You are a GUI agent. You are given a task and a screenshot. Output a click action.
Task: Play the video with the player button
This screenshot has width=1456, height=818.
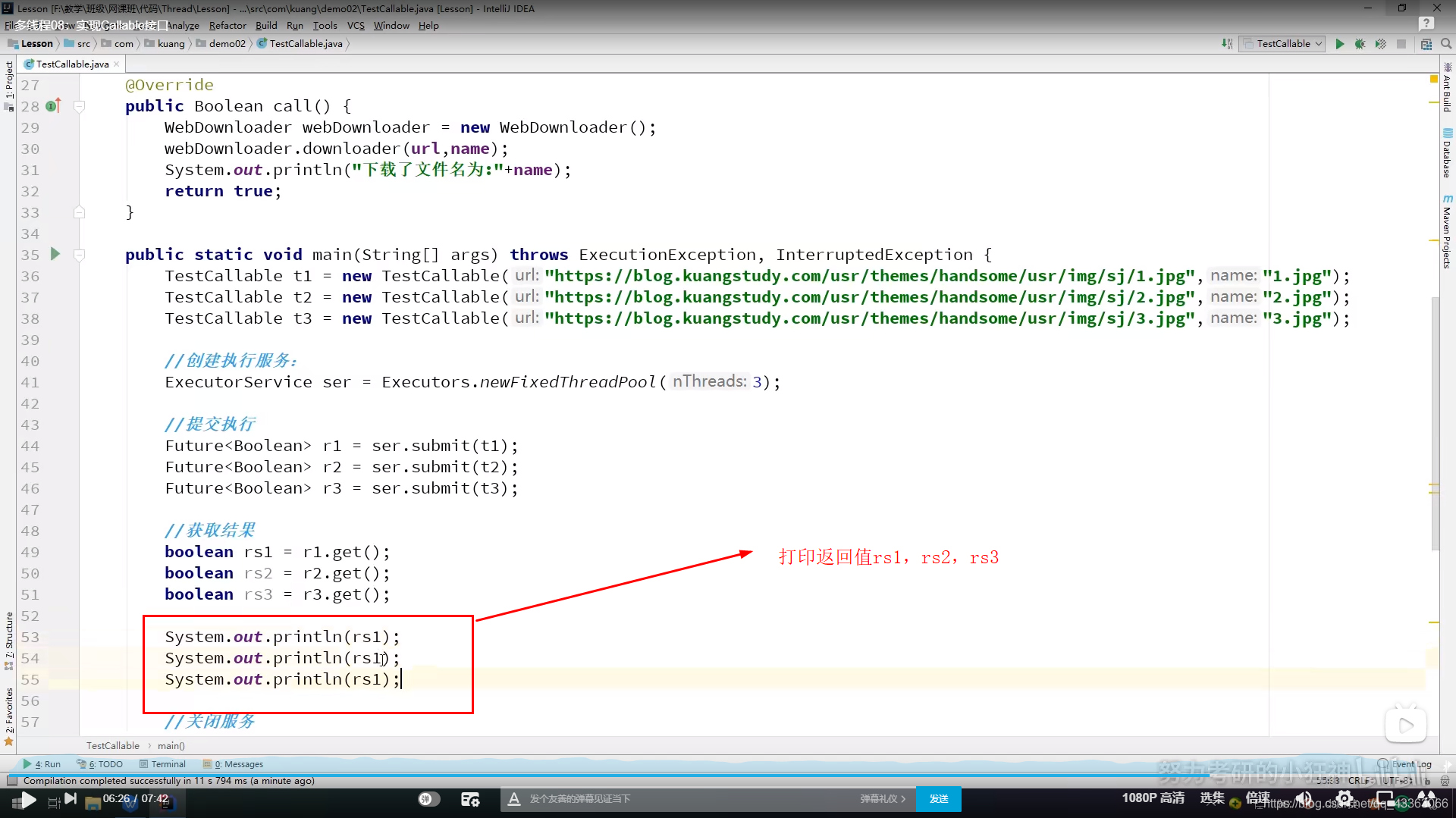tap(27, 800)
